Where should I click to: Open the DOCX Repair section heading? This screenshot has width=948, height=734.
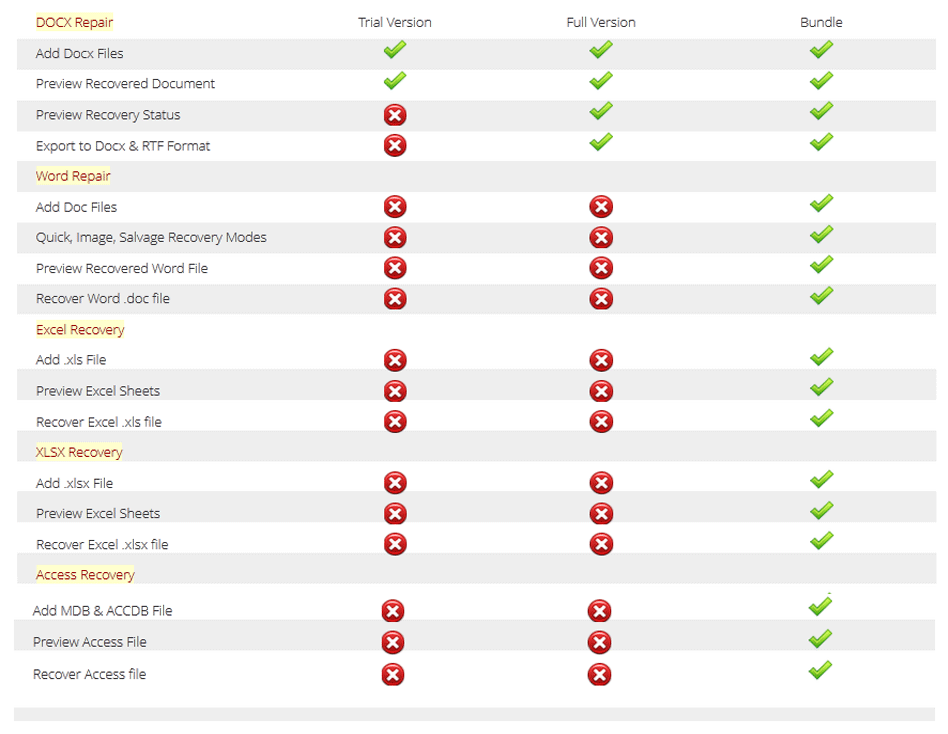[x=74, y=22]
